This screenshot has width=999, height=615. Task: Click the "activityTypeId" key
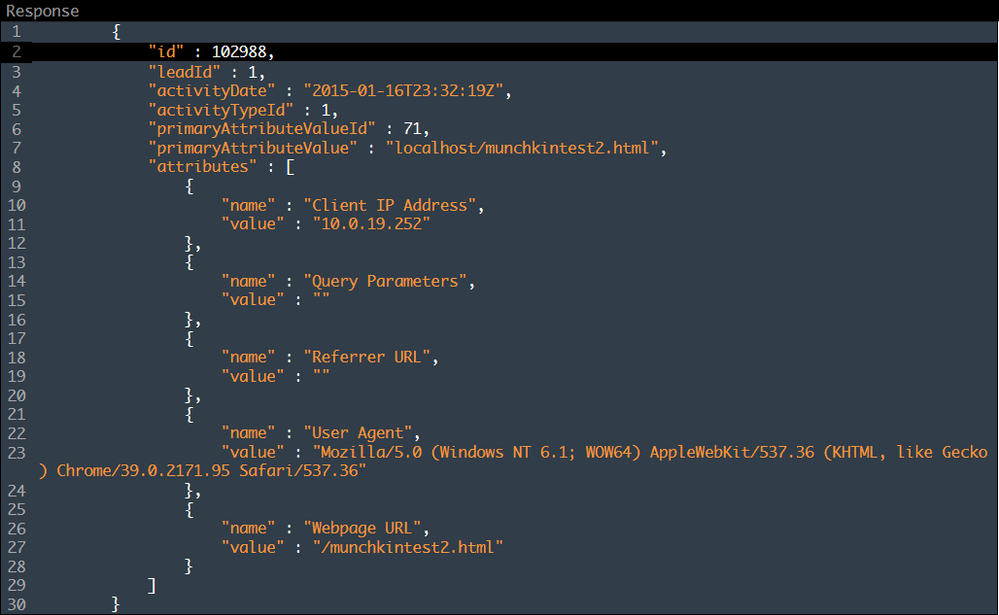(221, 110)
